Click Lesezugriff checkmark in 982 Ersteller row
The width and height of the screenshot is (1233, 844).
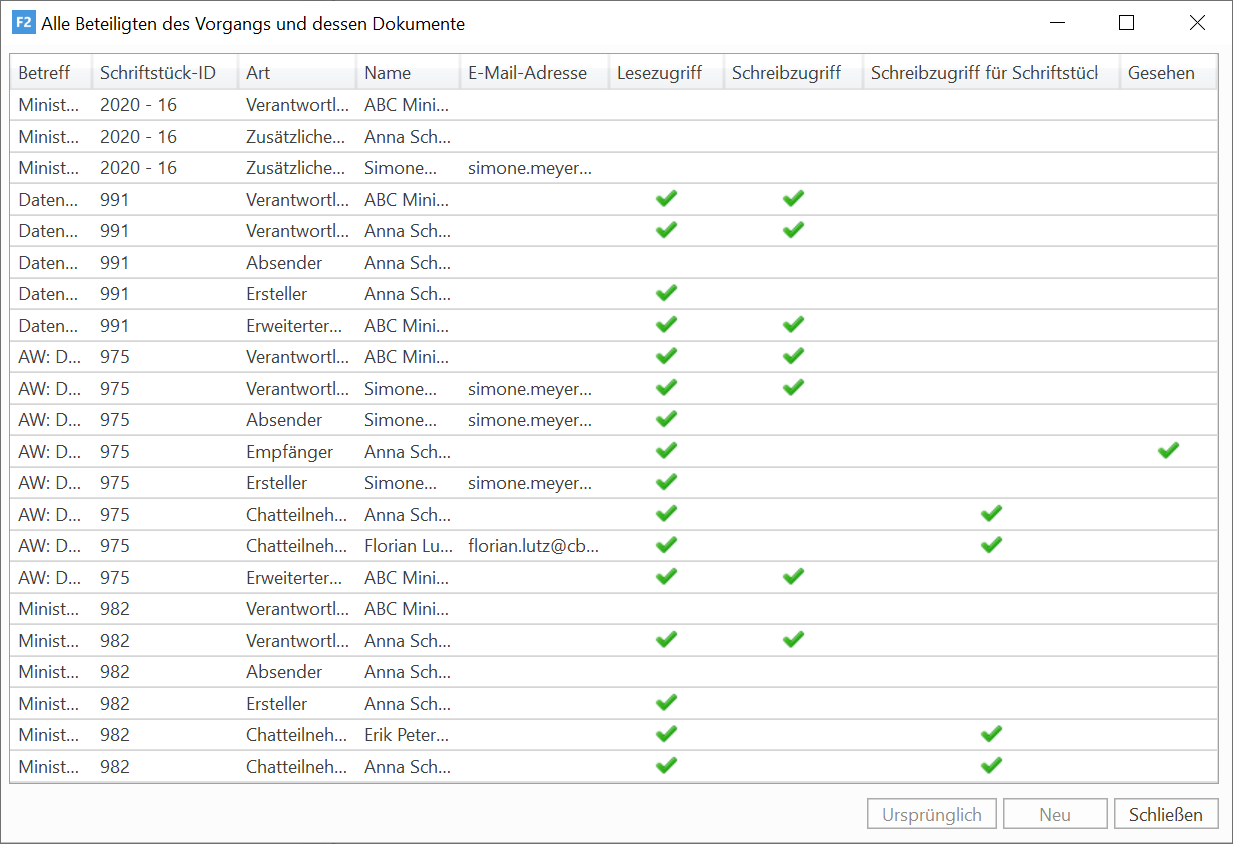[666, 703]
